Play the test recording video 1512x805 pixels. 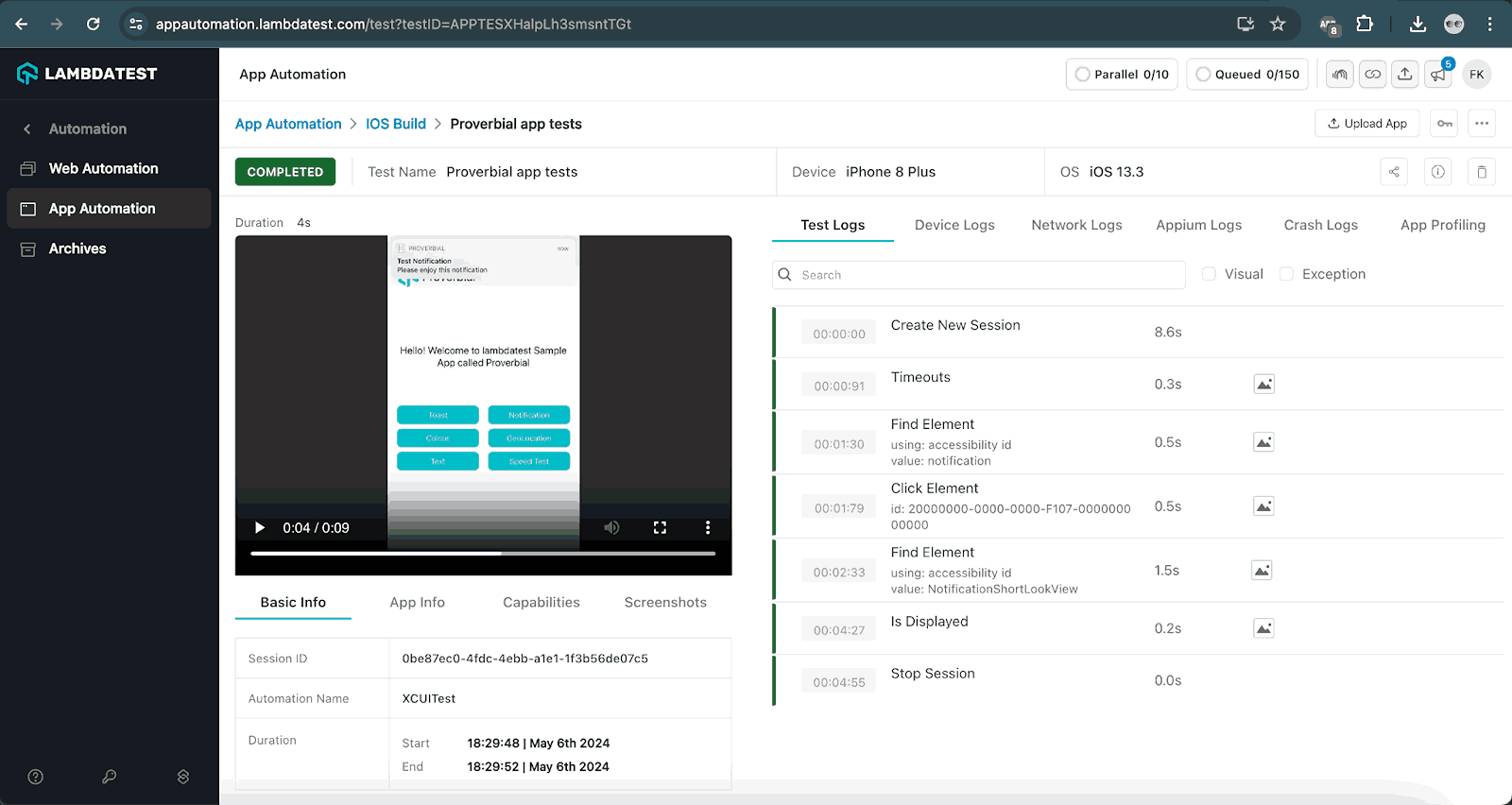tap(260, 528)
